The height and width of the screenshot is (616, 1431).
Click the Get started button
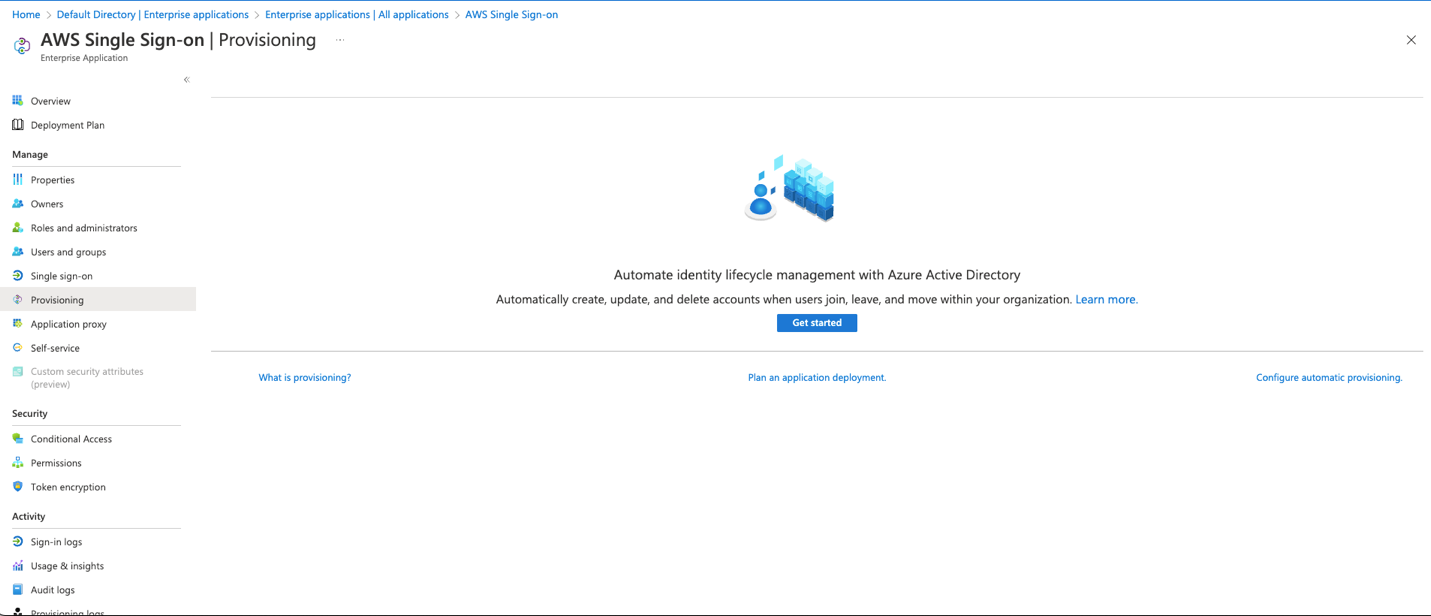click(x=817, y=323)
